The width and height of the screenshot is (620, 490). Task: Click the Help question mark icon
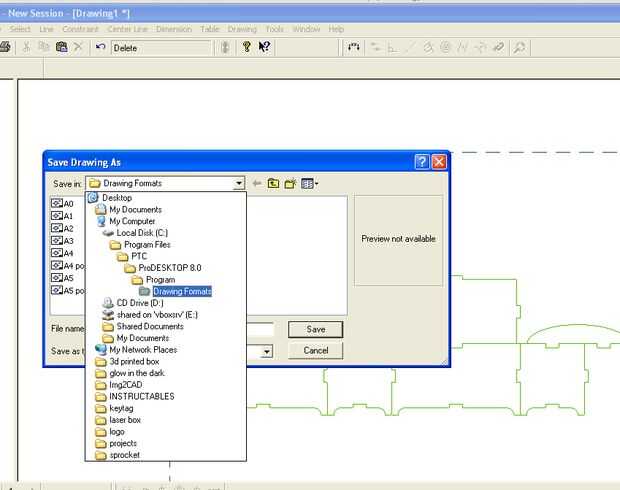(x=247, y=47)
